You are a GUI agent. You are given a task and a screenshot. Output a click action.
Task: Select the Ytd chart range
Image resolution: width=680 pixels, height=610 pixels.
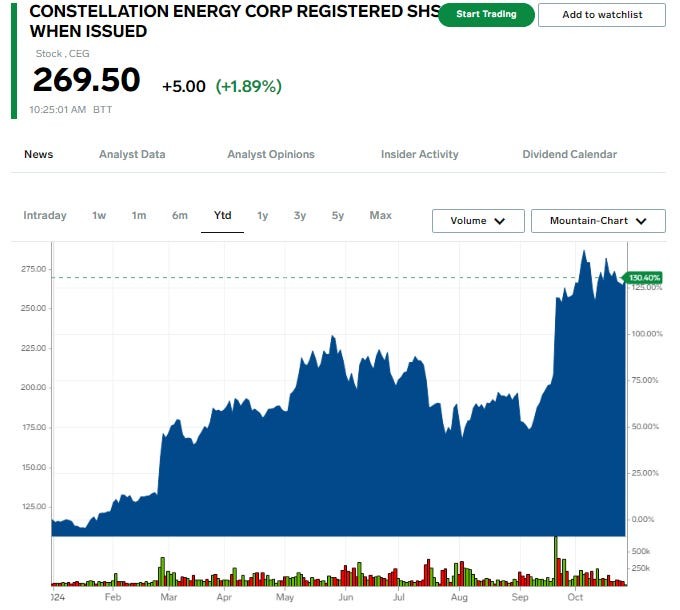pos(222,215)
